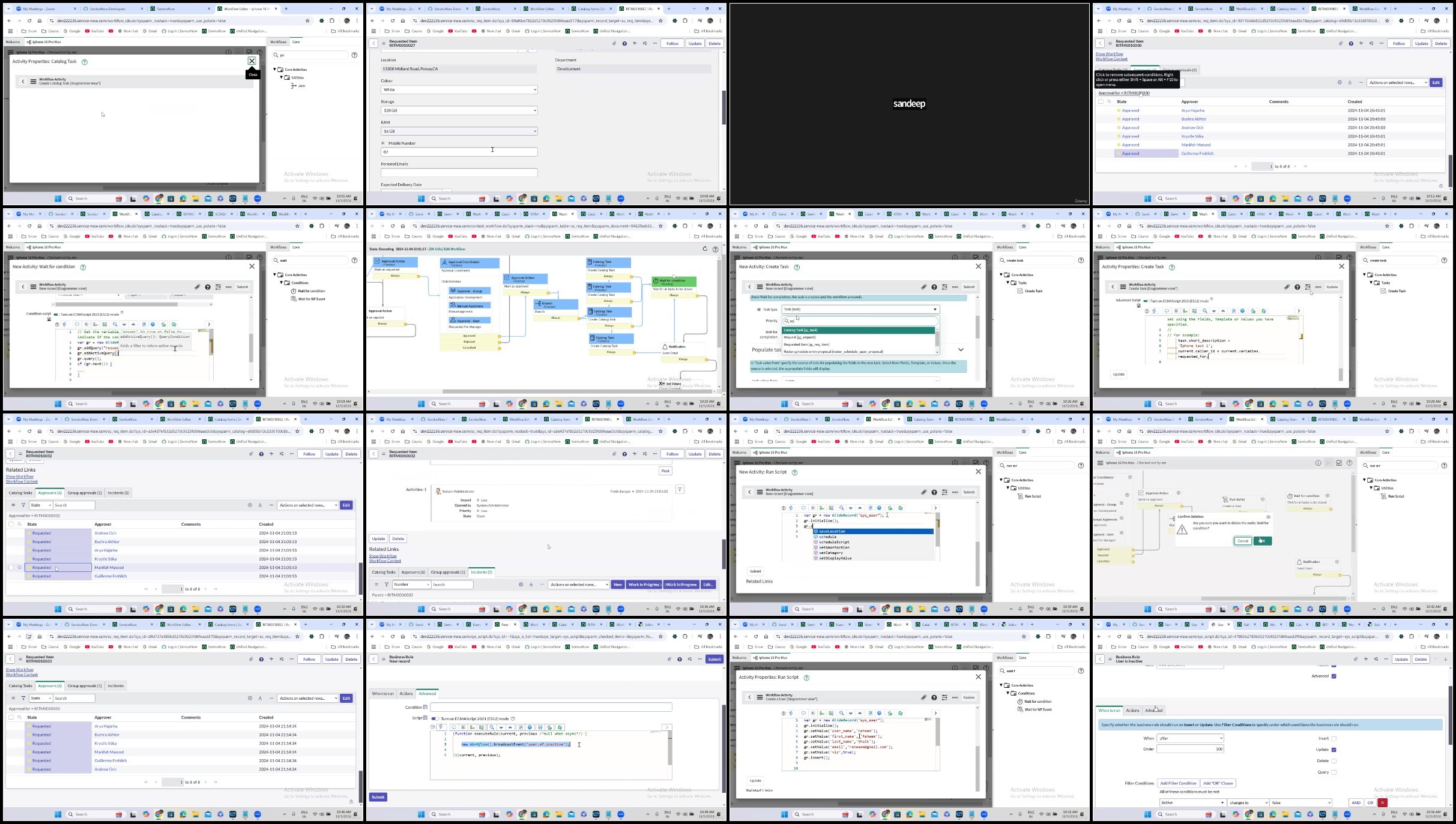Viewport: 1456px width, 824px height.
Task: Expand the When dropdown set to after
Action: 1190,738
